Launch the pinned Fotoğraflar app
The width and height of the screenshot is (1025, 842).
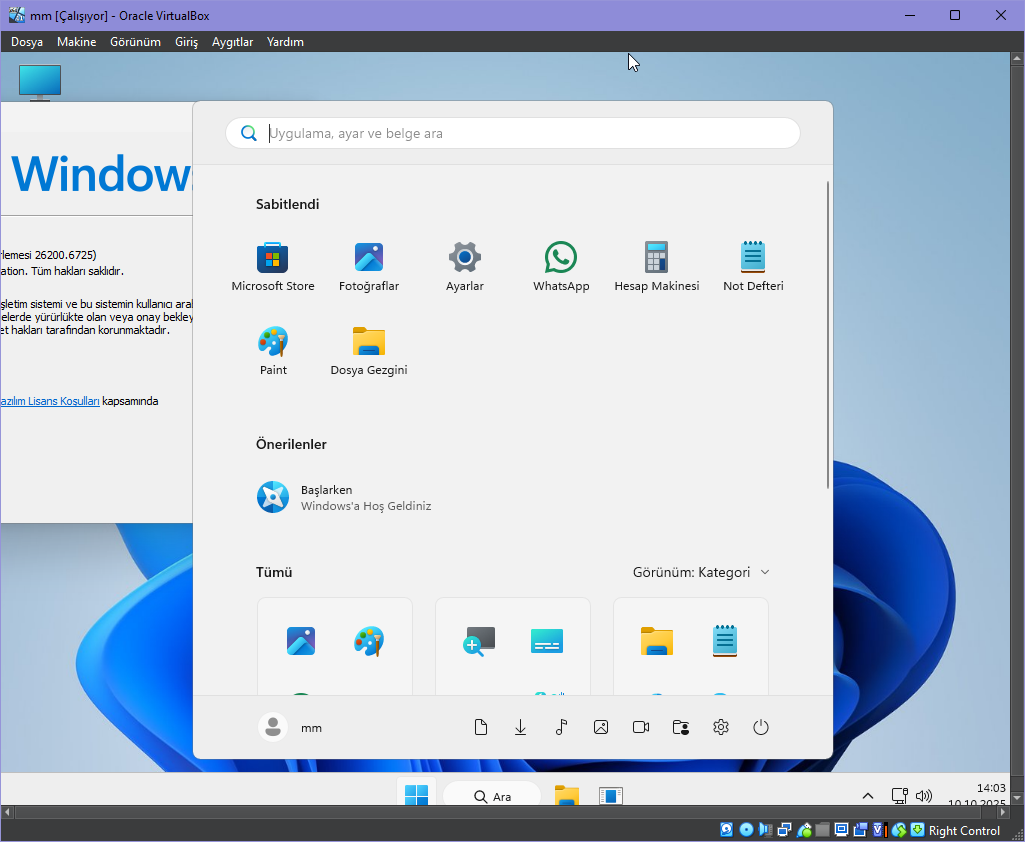coord(369,266)
